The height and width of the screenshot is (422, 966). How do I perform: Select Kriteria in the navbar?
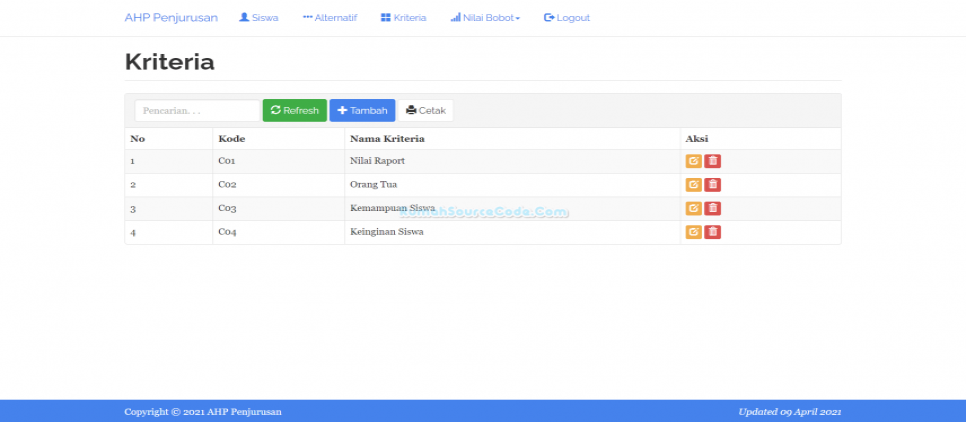(x=403, y=18)
